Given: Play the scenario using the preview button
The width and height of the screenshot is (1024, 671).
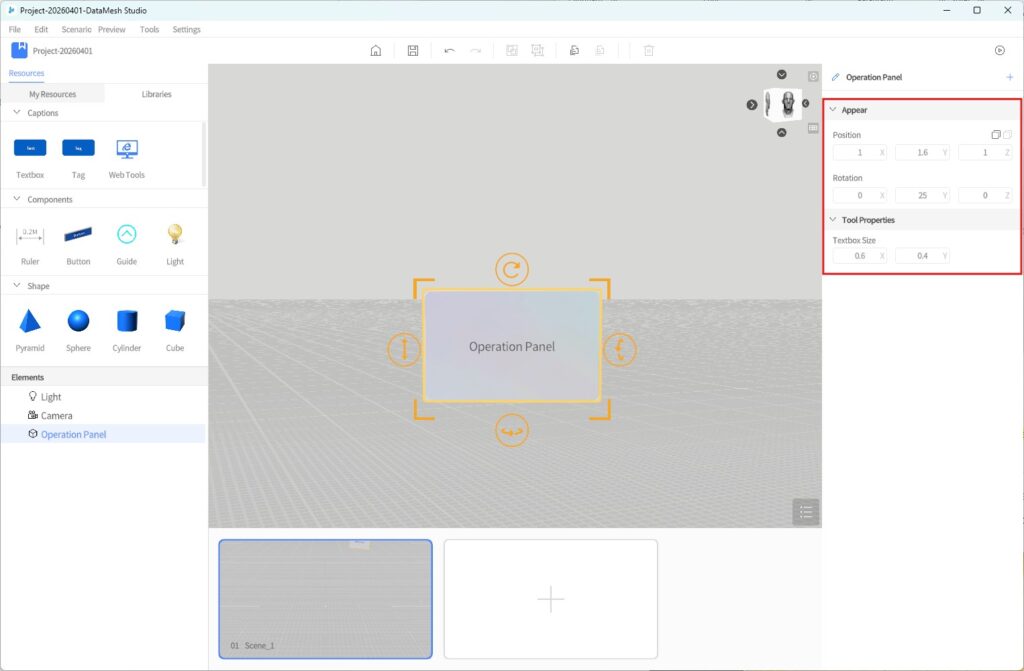Looking at the screenshot, I should (999, 50).
